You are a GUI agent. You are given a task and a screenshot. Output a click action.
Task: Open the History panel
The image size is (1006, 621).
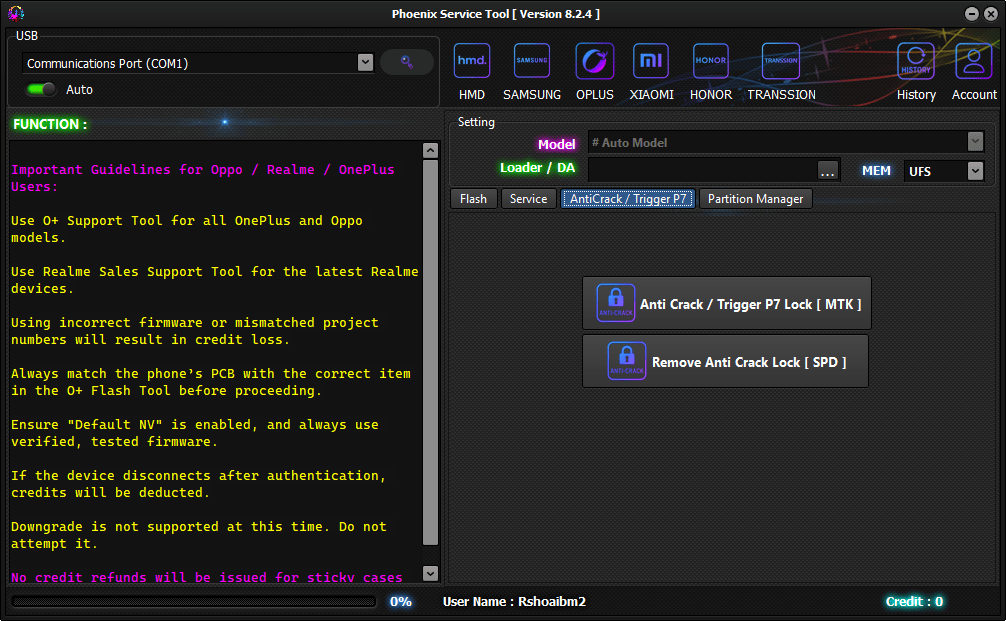coord(915,62)
